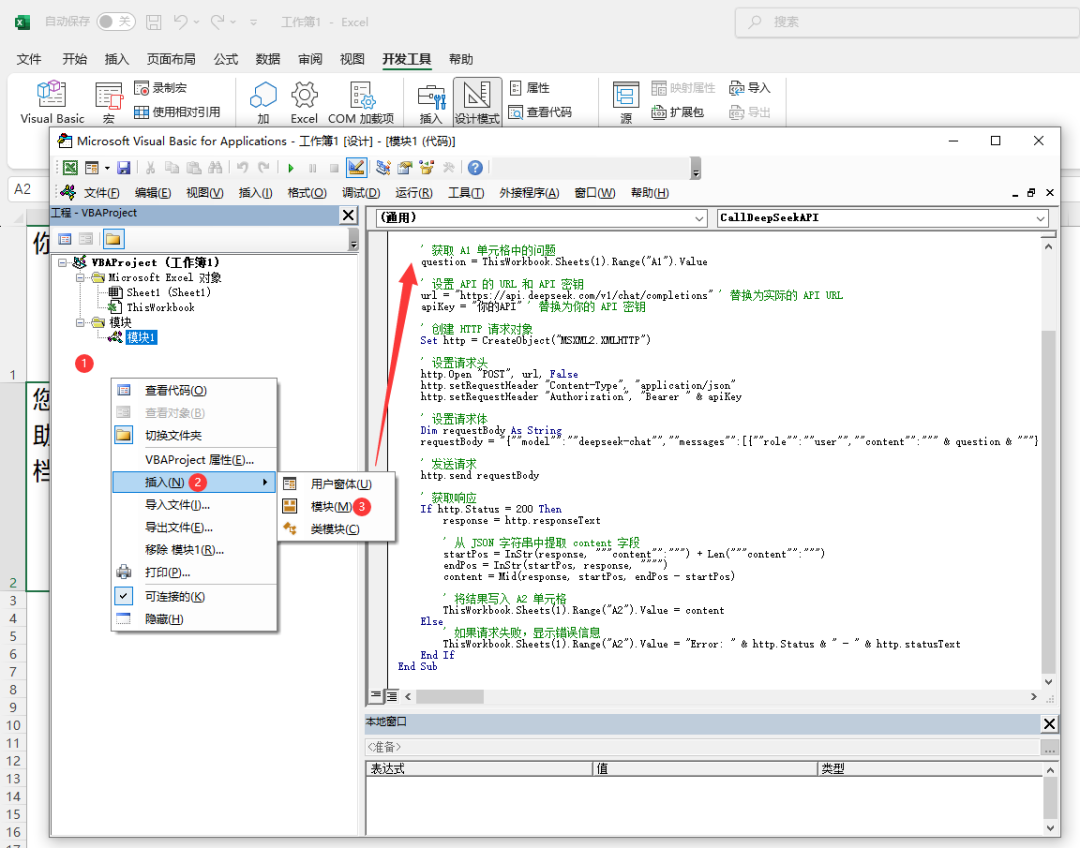1080x848 pixels.
Task: Switch to Procedure View button at bottom
Action: pyautogui.click(x=375, y=696)
